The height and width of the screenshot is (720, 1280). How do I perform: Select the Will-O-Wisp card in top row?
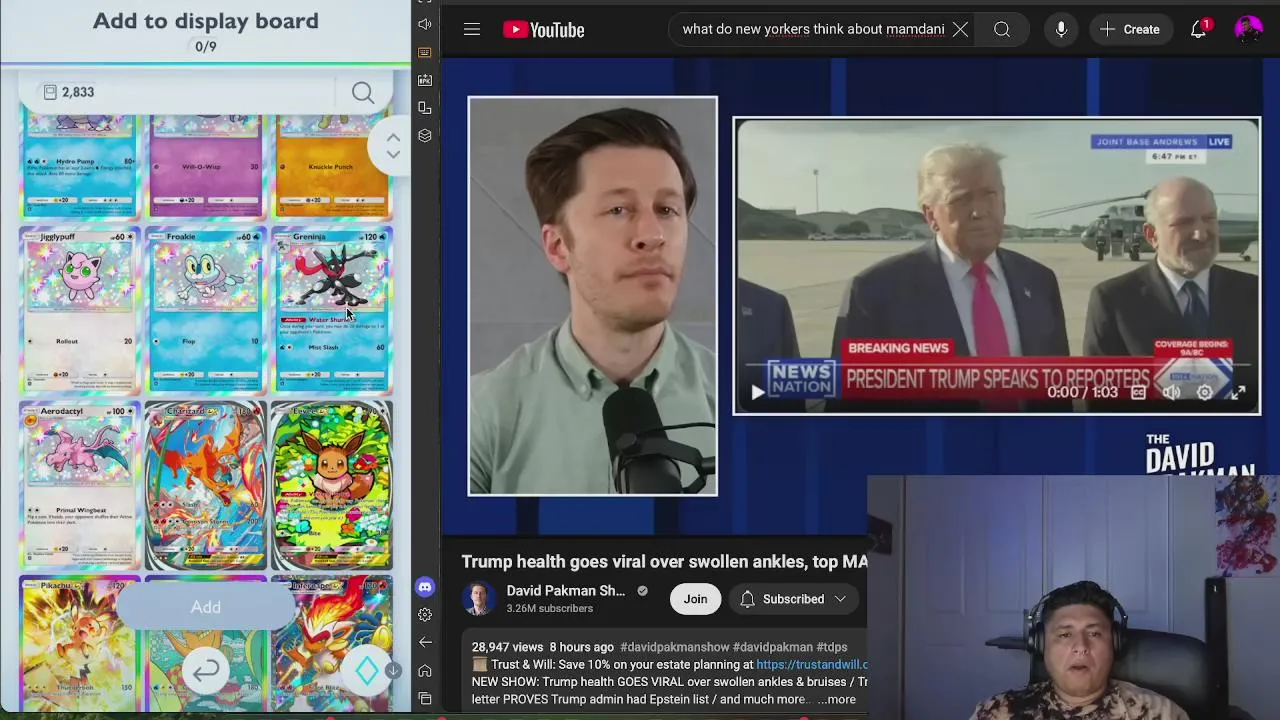[205, 167]
